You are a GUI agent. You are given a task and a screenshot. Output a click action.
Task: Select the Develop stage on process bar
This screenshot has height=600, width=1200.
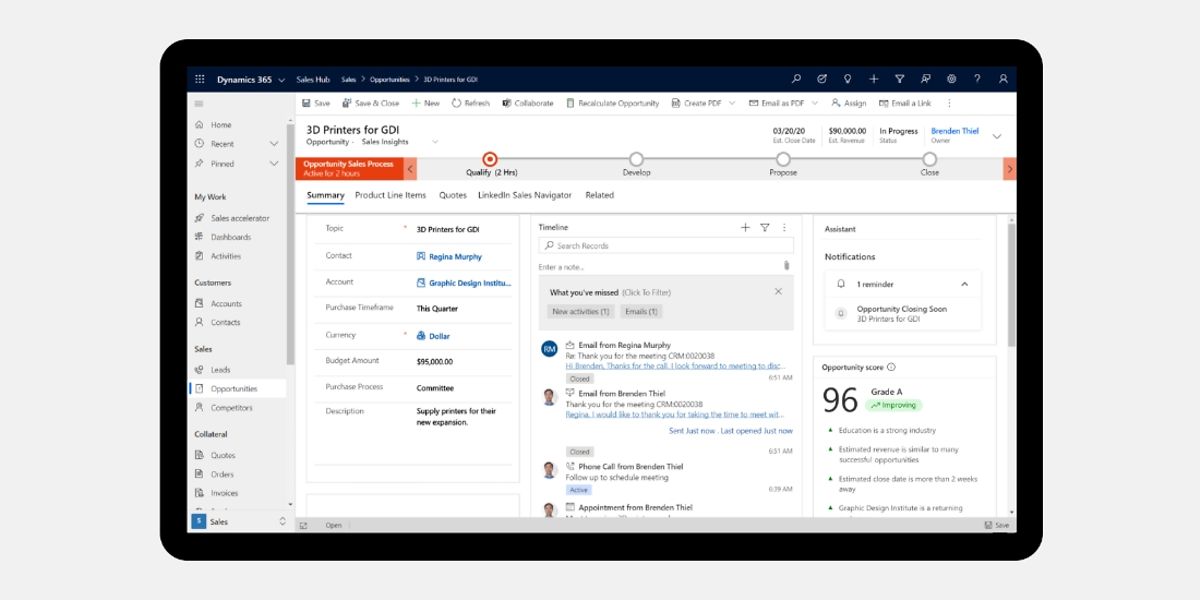[636, 160]
